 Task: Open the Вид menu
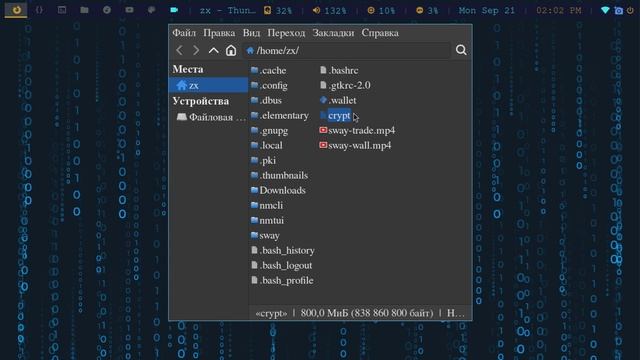[251, 33]
